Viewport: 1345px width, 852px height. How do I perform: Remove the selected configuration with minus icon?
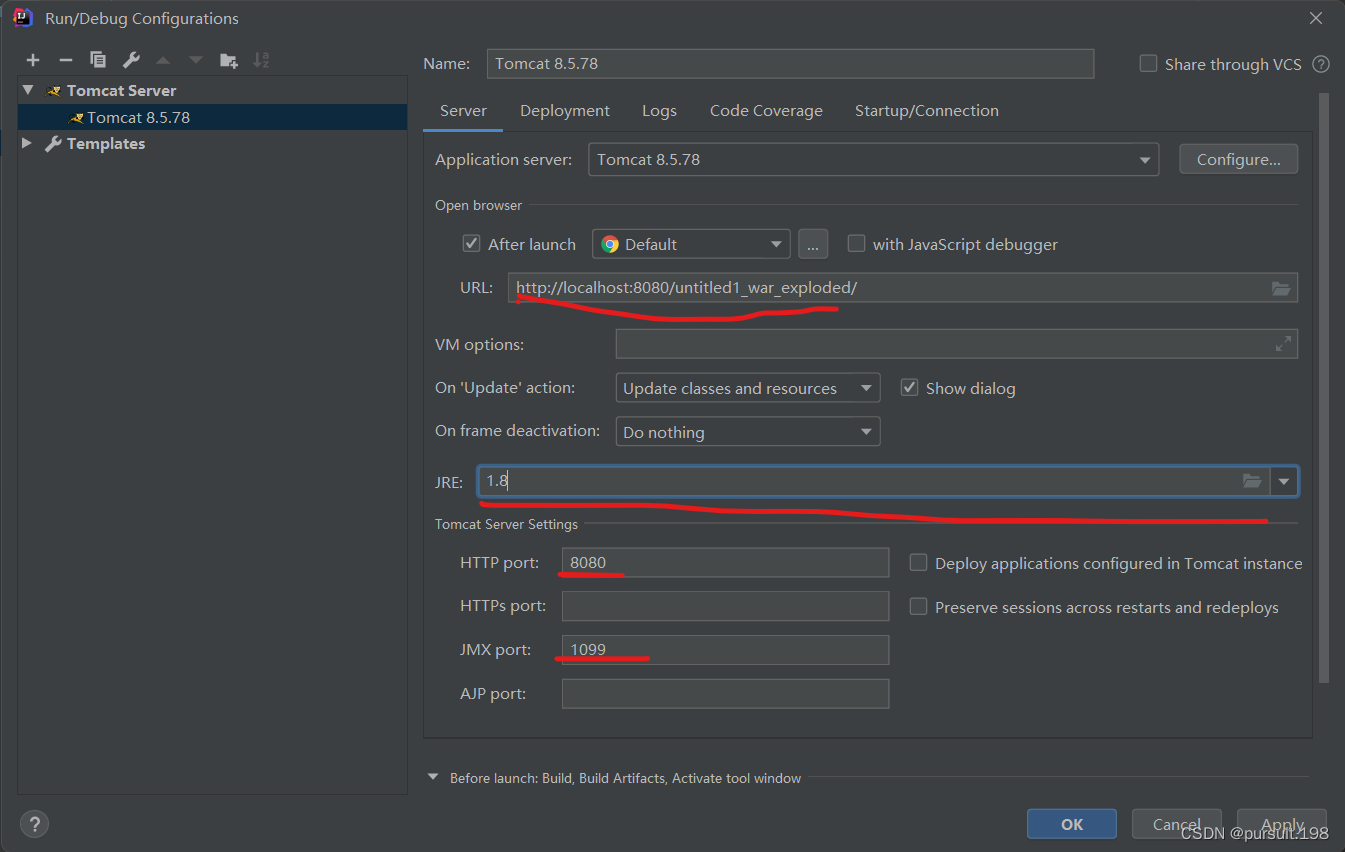pos(65,60)
